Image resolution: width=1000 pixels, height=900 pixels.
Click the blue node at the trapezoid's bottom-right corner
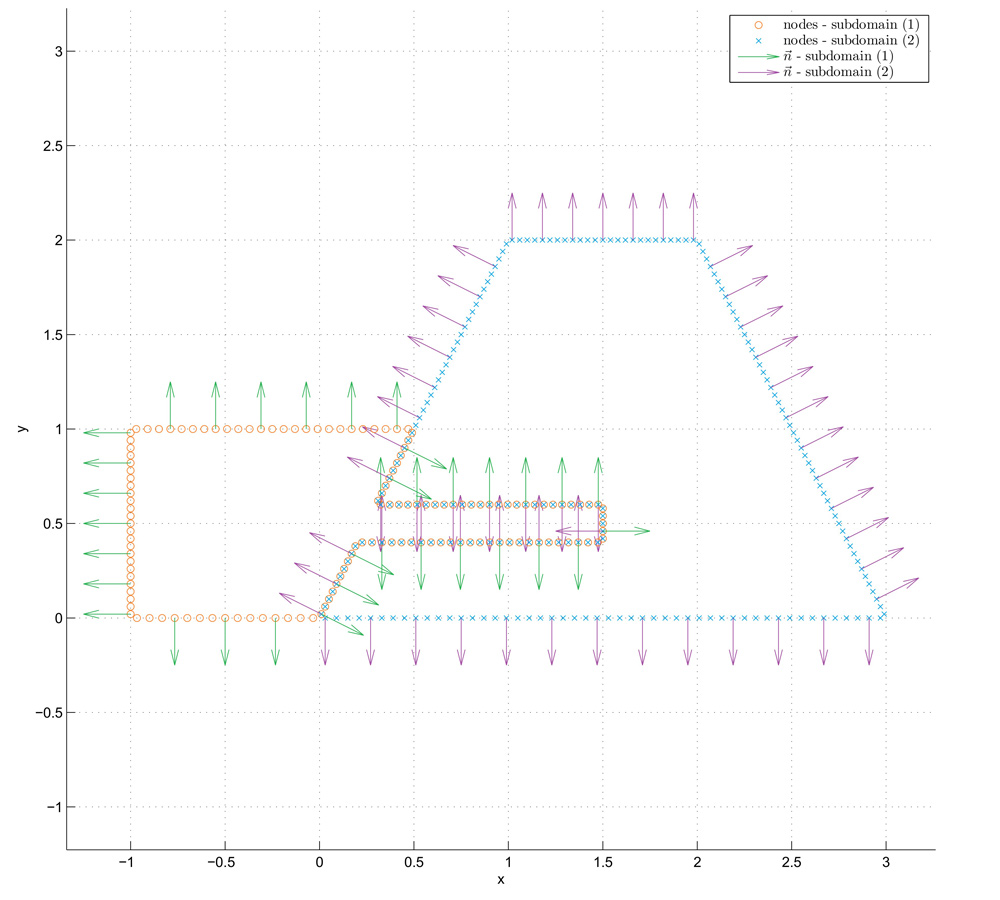click(x=882, y=616)
